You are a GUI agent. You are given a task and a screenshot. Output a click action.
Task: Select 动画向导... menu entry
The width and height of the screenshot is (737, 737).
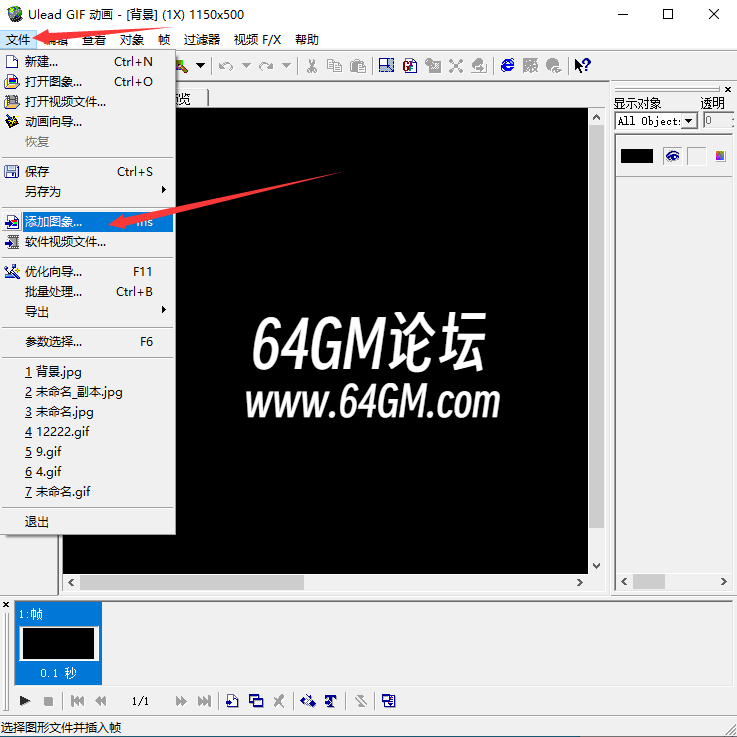pos(88,122)
